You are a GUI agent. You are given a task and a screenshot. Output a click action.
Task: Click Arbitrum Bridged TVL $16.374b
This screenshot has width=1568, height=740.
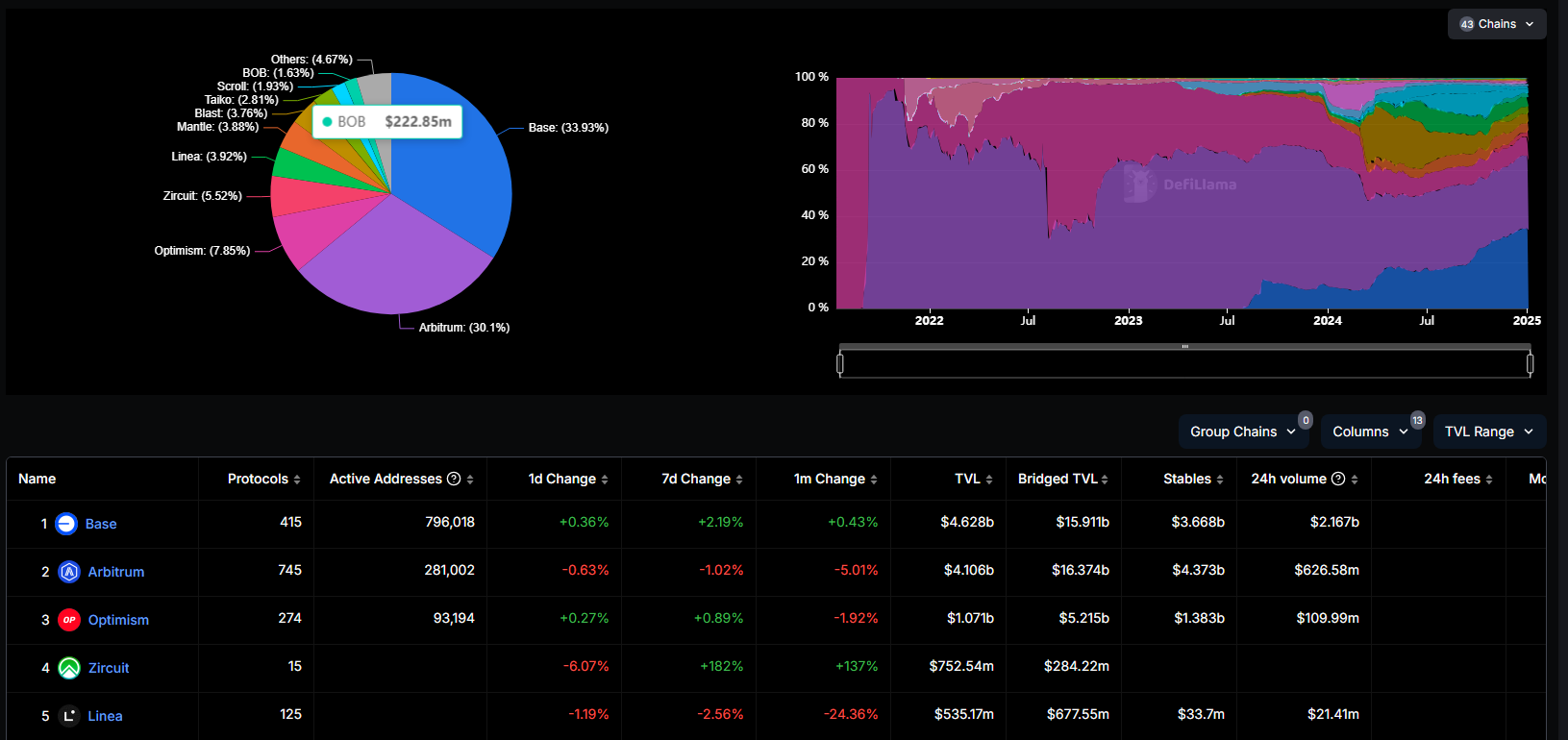(x=1081, y=570)
